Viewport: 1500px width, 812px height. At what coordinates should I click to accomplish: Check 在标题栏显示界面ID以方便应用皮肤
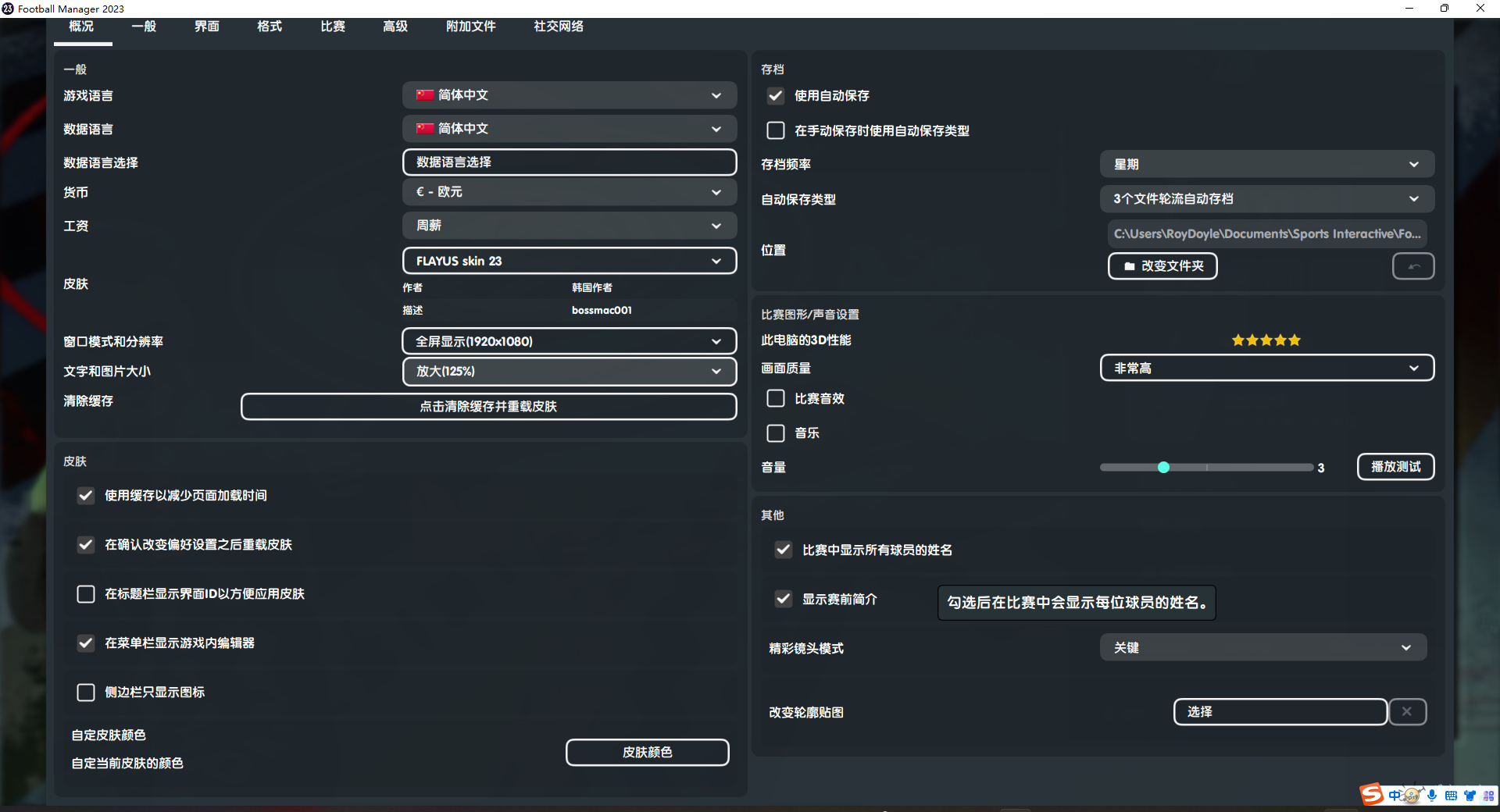(86, 593)
